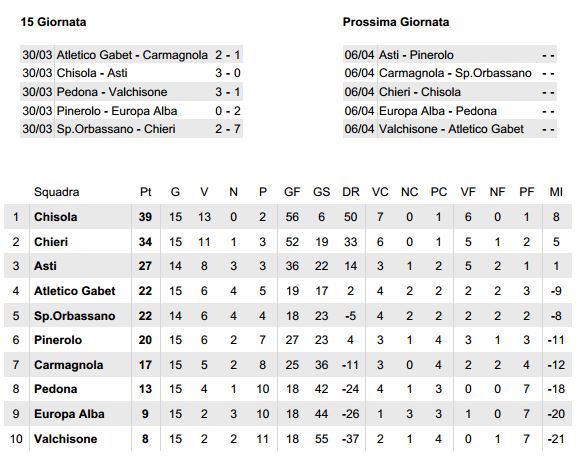584x459 pixels.
Task: Open the upcoming Chieri - Chisola fixture
Action: [450, 92]
